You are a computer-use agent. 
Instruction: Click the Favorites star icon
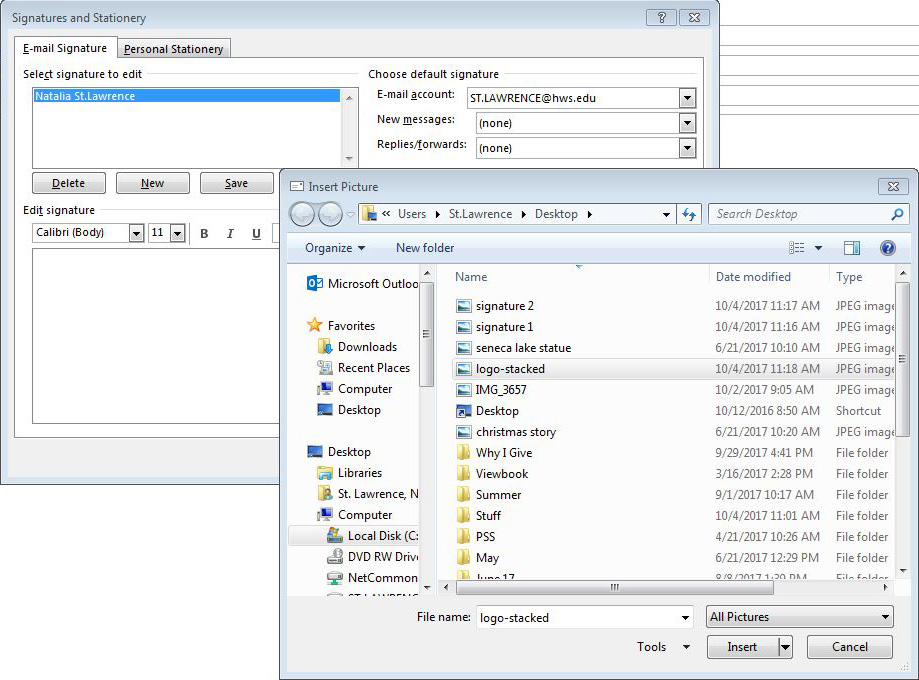tap(315, 325)
